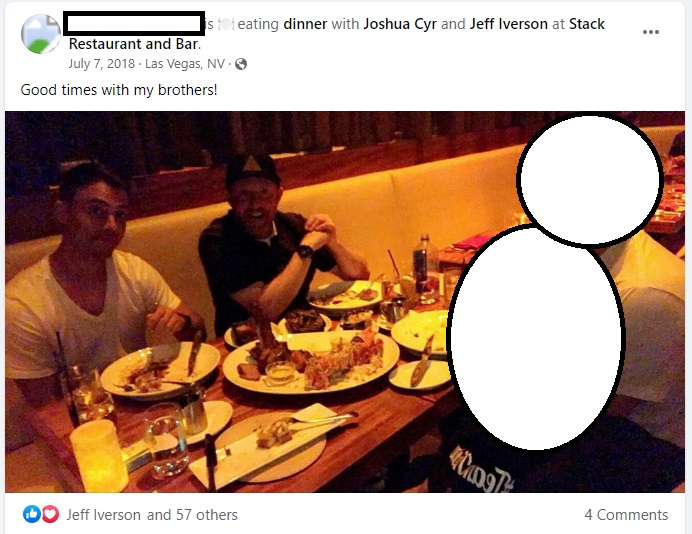Open the dinner photo in full view
692x534 pixels.
click(345, 302)
